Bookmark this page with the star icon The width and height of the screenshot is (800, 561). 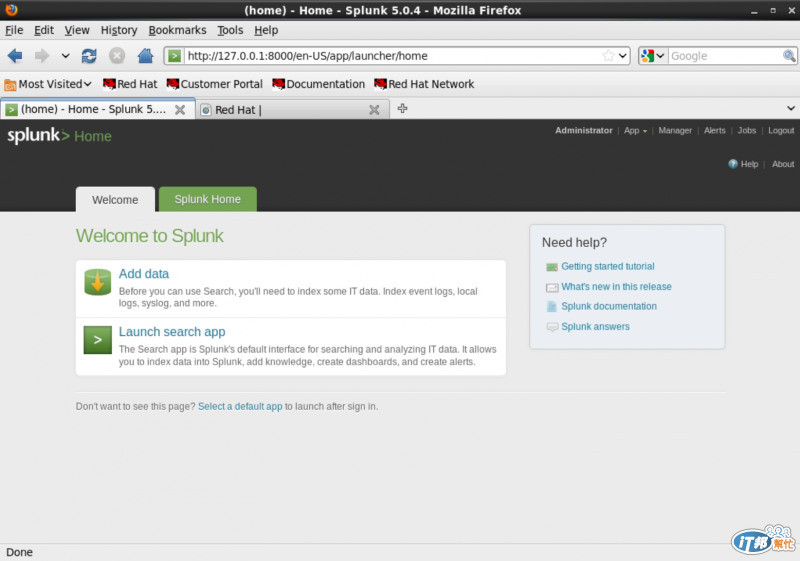[x=608, y=56]
